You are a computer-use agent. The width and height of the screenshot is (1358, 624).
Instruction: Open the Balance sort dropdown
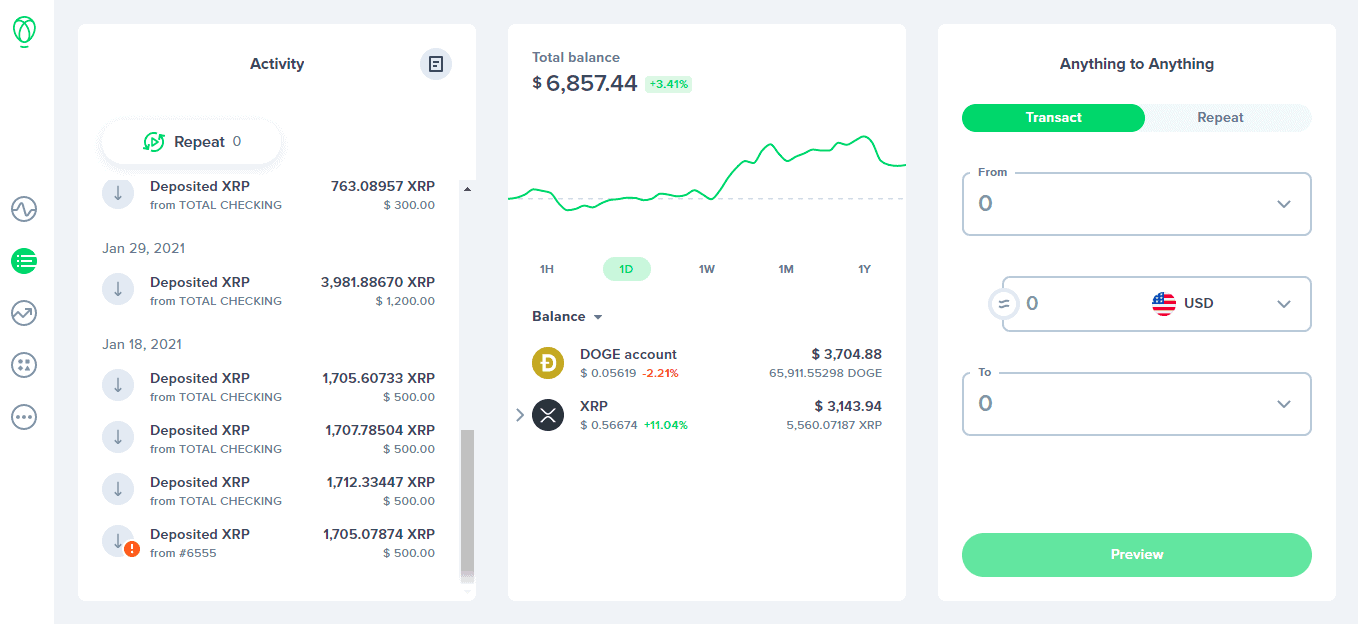click(567, 316)
